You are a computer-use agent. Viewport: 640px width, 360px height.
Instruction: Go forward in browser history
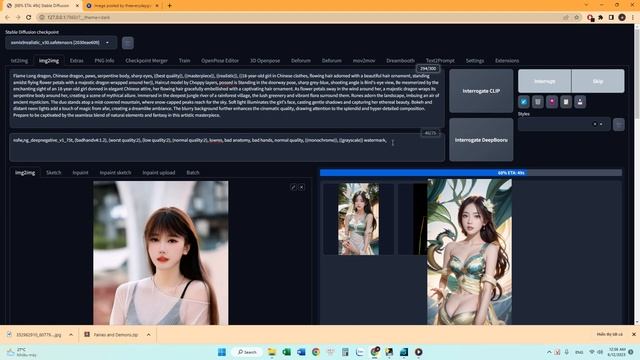pos(18,17)
